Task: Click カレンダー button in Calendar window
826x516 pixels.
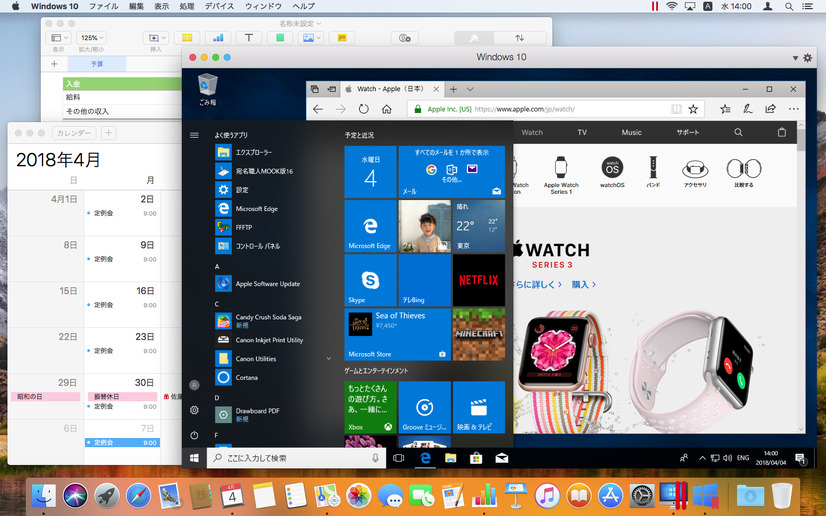Action: pyautogui.click(x=74, y=133)
